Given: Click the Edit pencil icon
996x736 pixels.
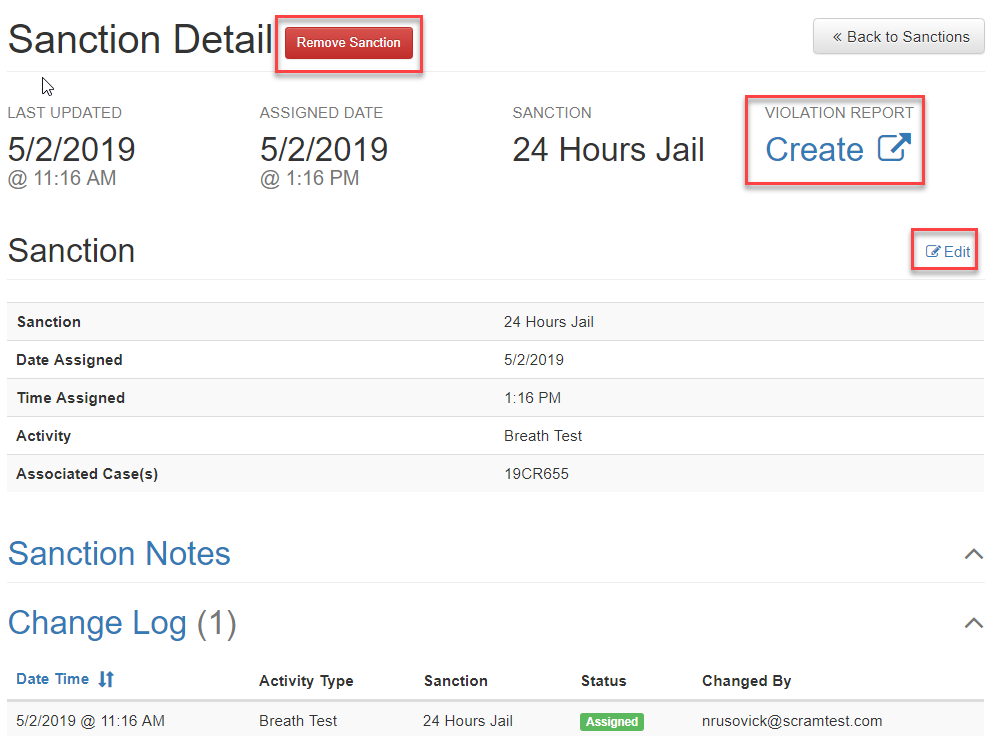Looking at the screenshot, I should pyautogui.click(x=933, y=252).
